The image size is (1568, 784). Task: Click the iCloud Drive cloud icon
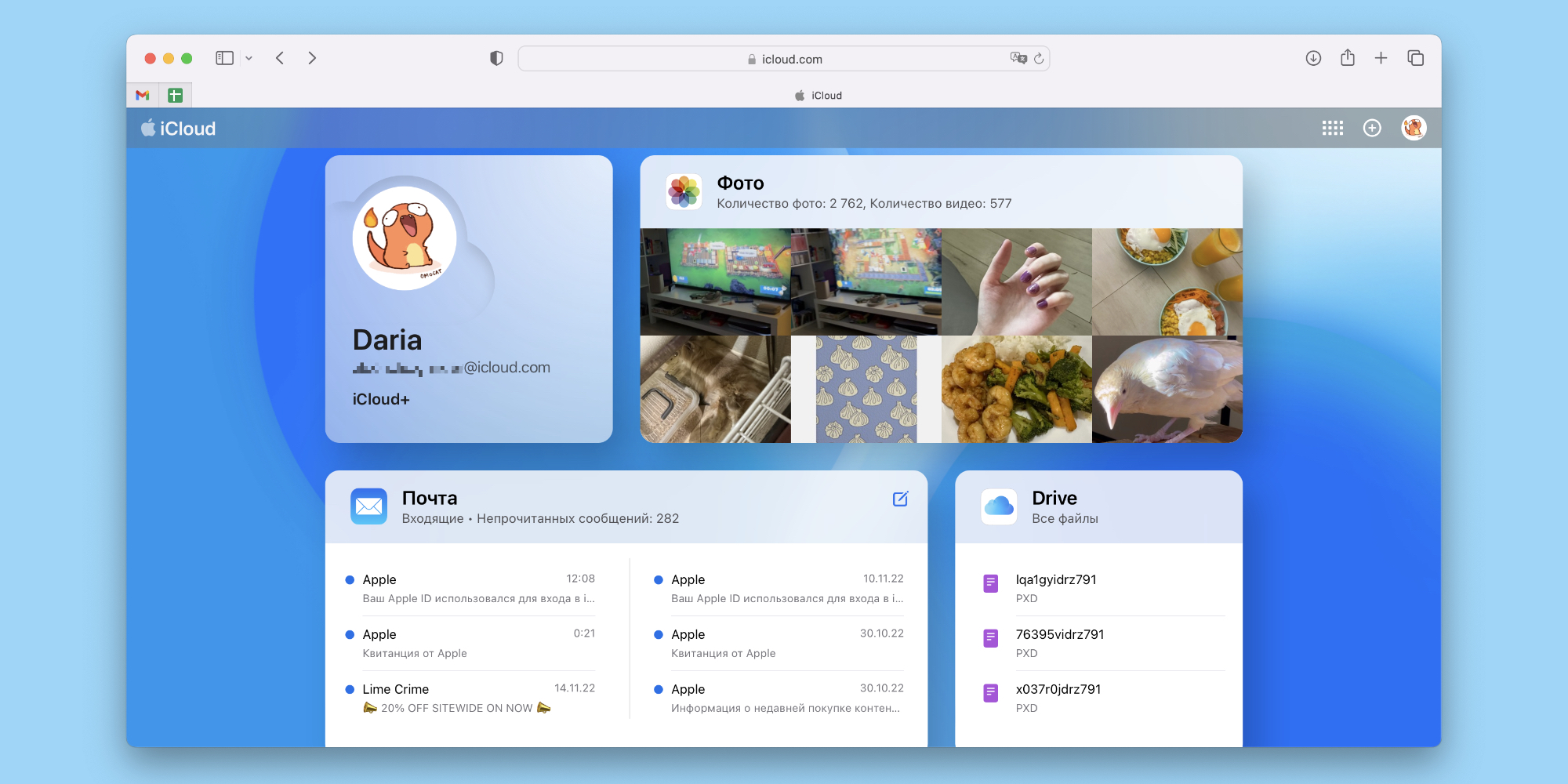pyautogui.click(x=999, y=506)
